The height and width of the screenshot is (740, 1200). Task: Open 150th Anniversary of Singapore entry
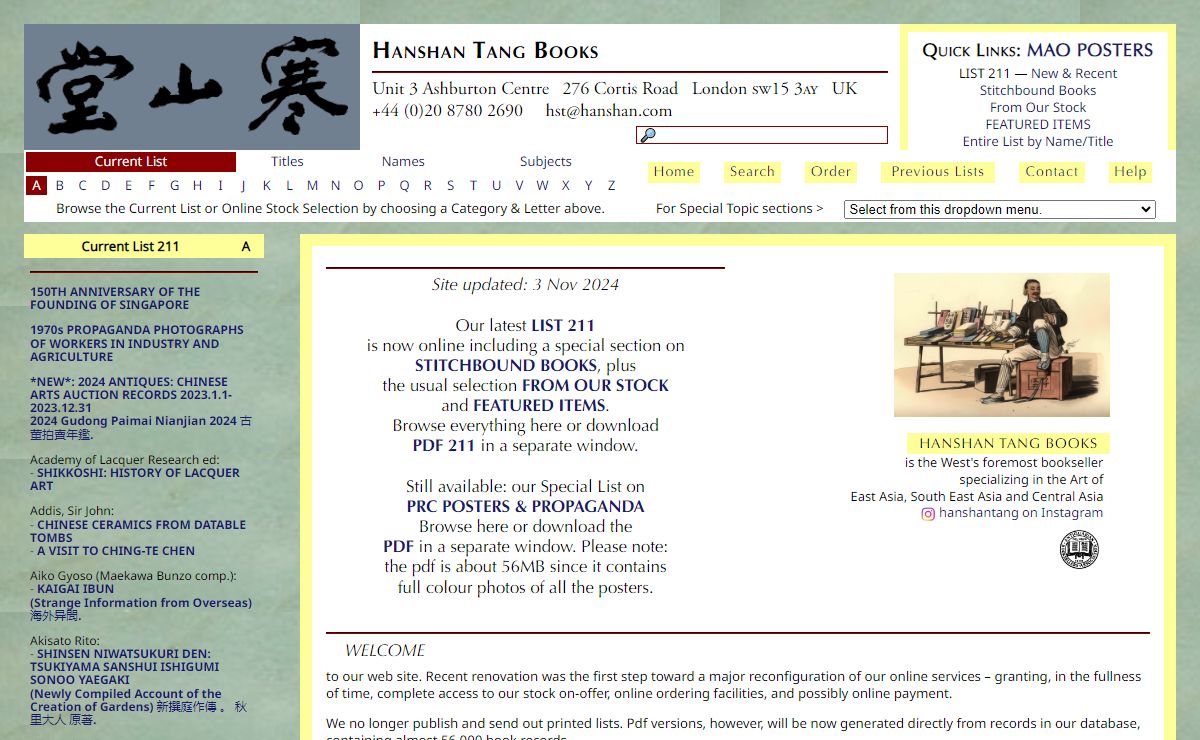tap(115, 298)
